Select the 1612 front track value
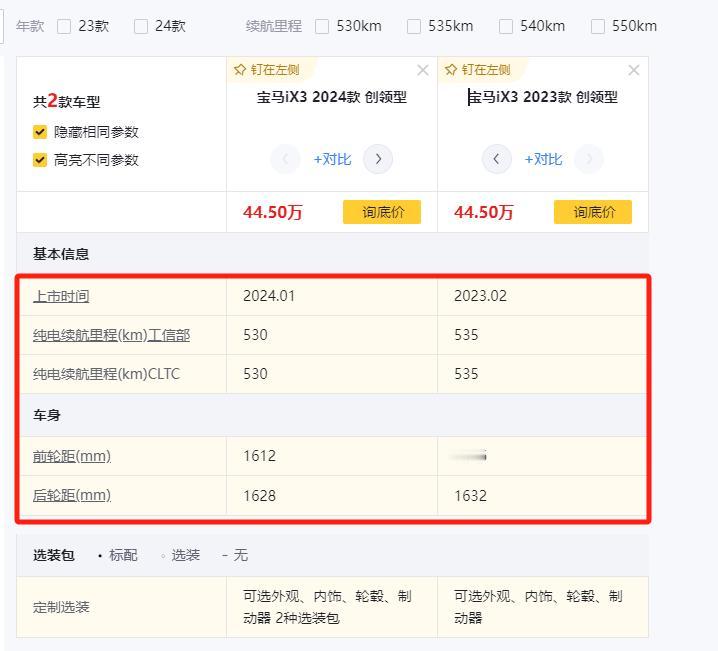 260,456
